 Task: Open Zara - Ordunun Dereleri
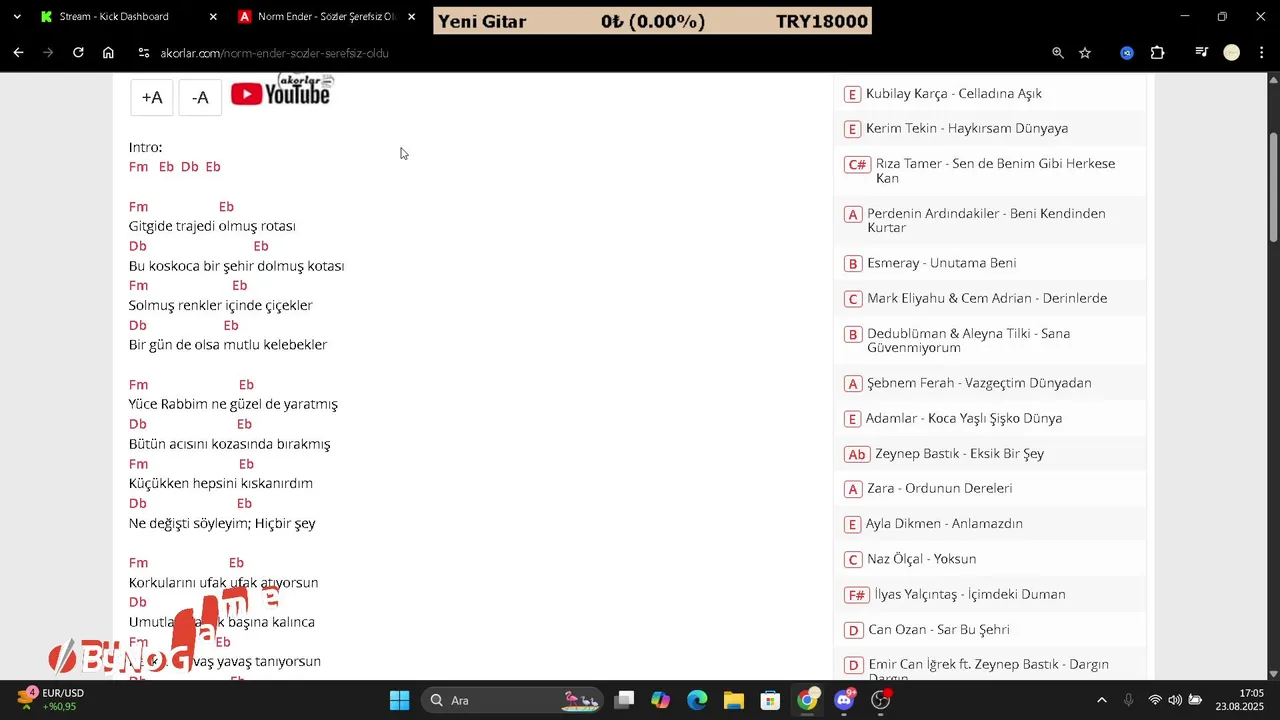click(939, 488)
